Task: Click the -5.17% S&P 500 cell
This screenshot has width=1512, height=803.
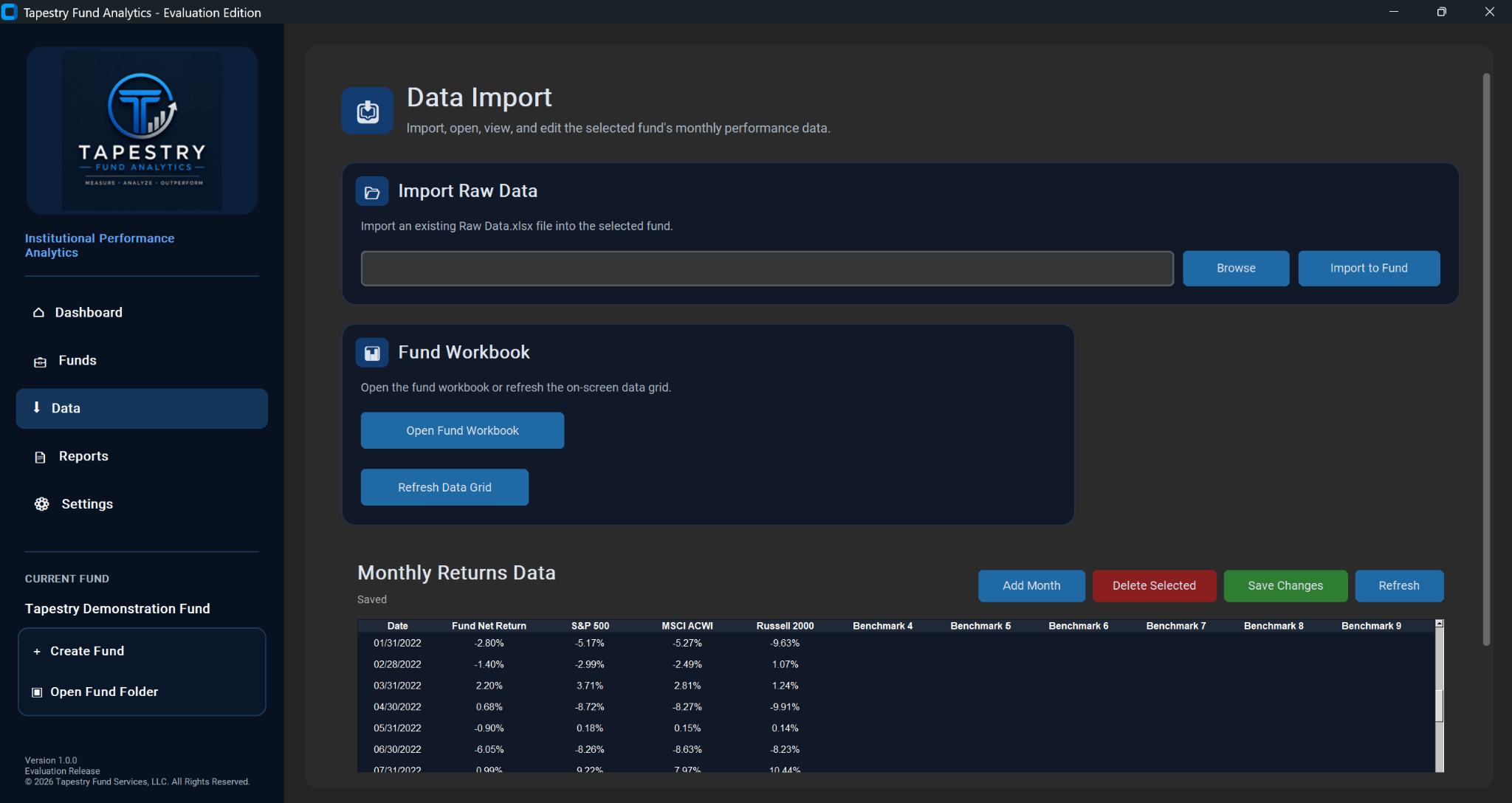Action: (590, 644)
